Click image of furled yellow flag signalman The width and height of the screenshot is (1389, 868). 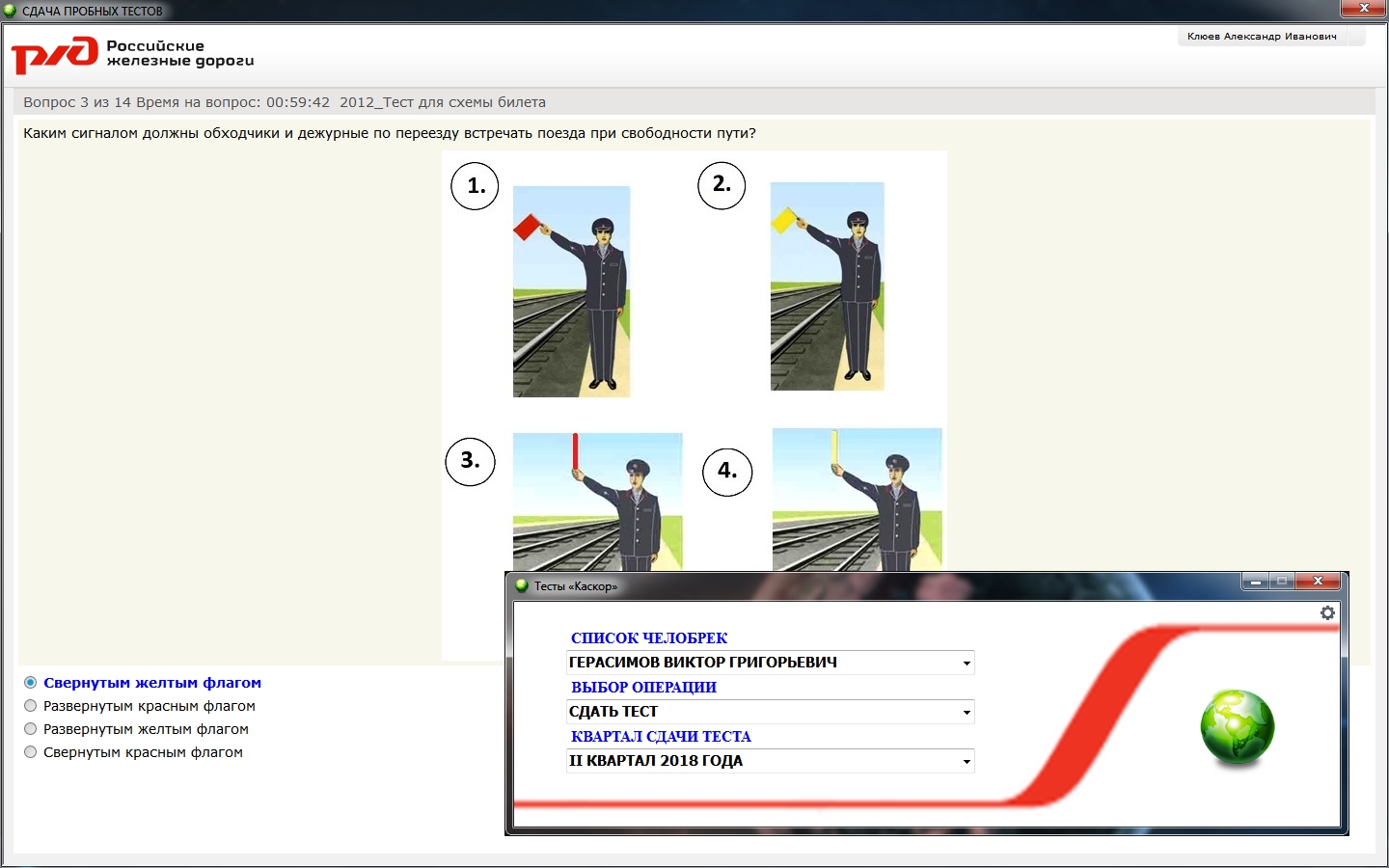click(857, 500)
